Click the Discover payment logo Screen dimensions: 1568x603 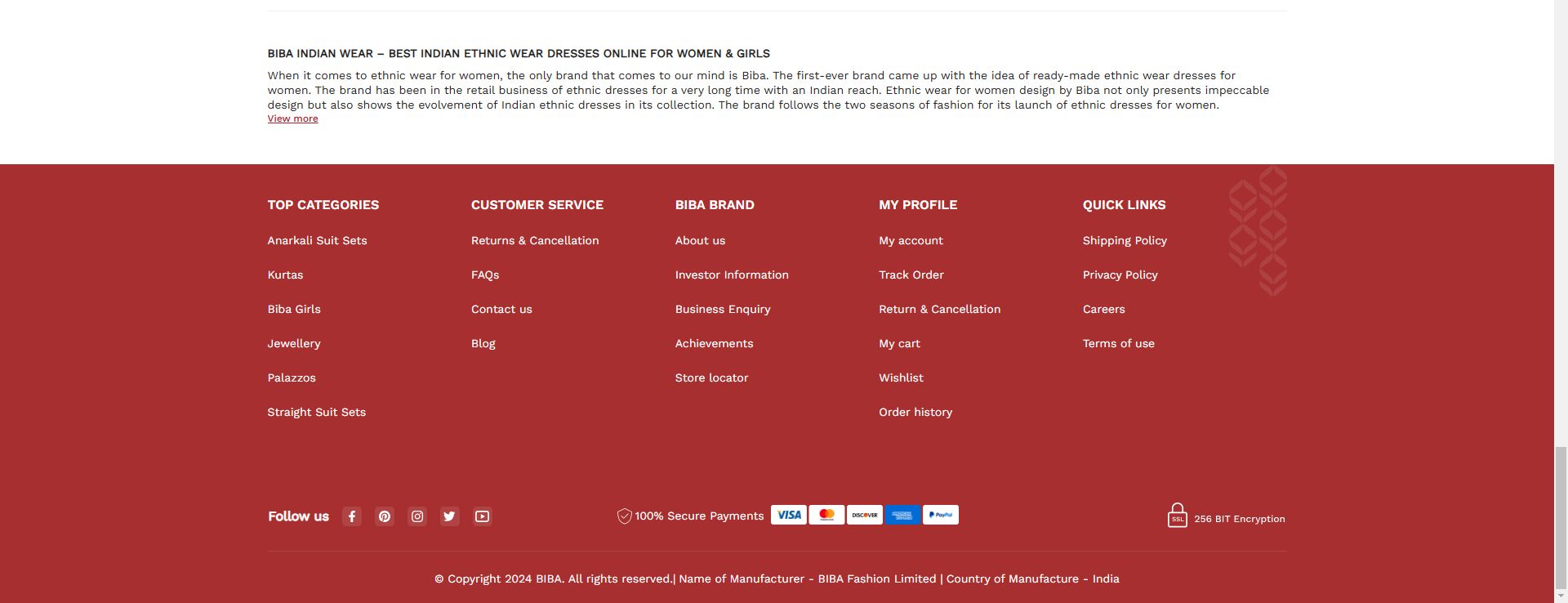(x=865, y=515)
